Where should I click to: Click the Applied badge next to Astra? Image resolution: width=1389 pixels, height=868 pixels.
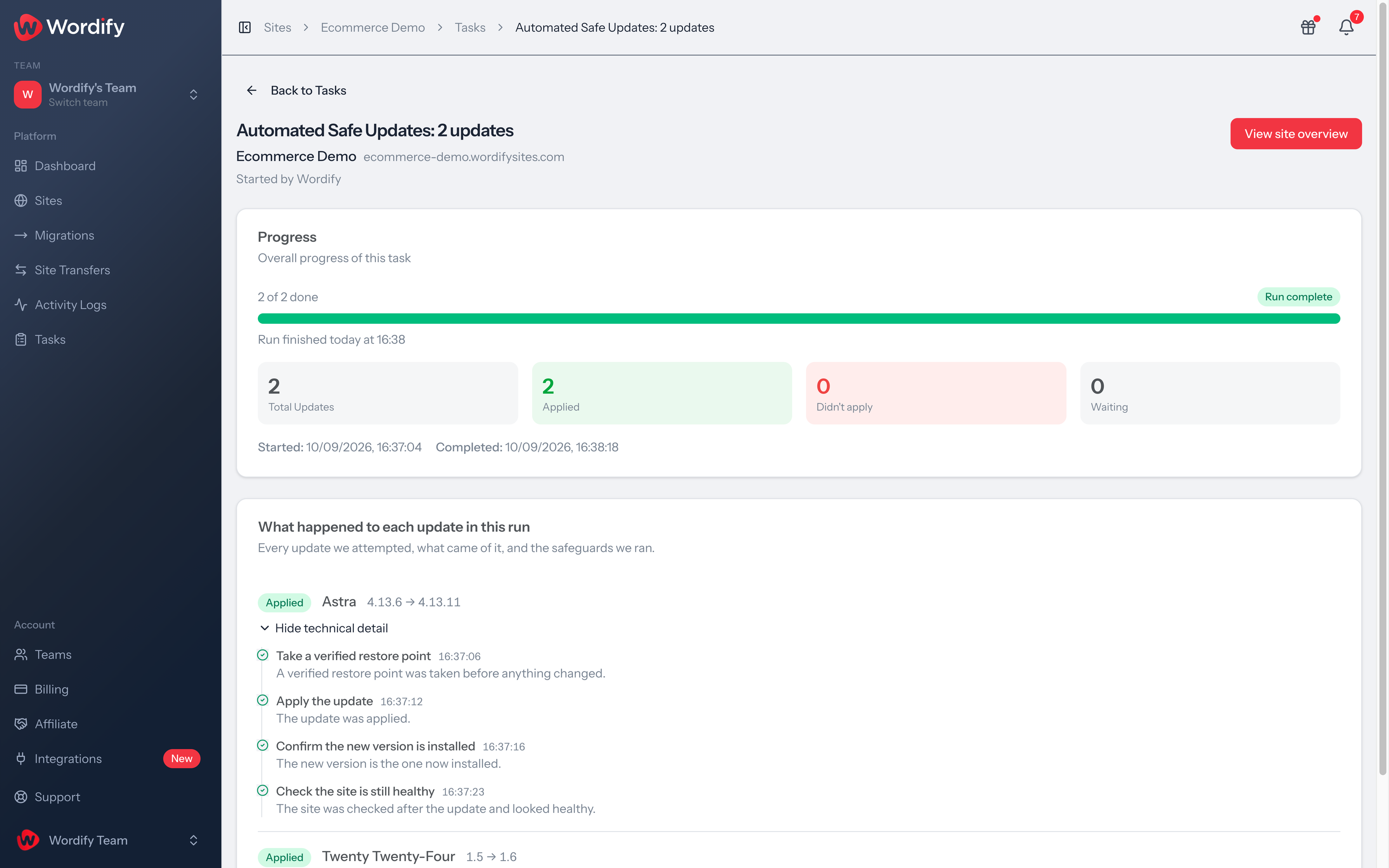pyautogui.click(x=285, y=602)
